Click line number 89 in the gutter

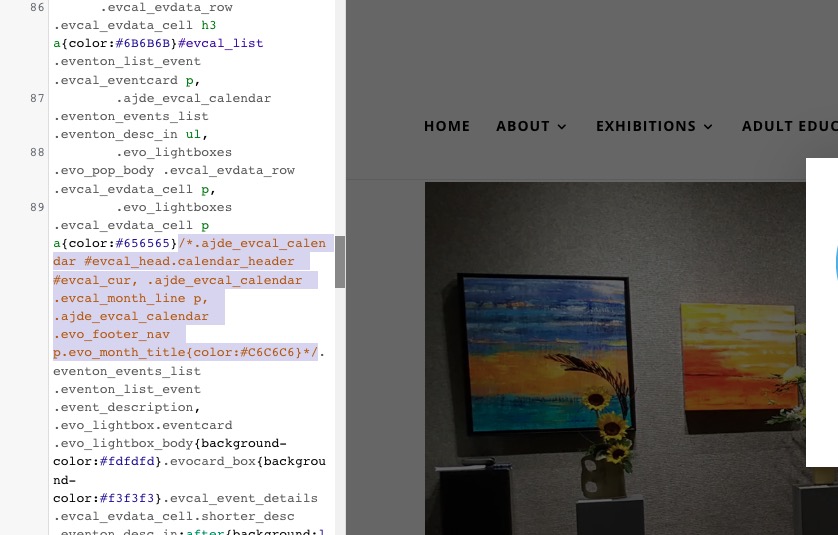click(x=37, y=207)
